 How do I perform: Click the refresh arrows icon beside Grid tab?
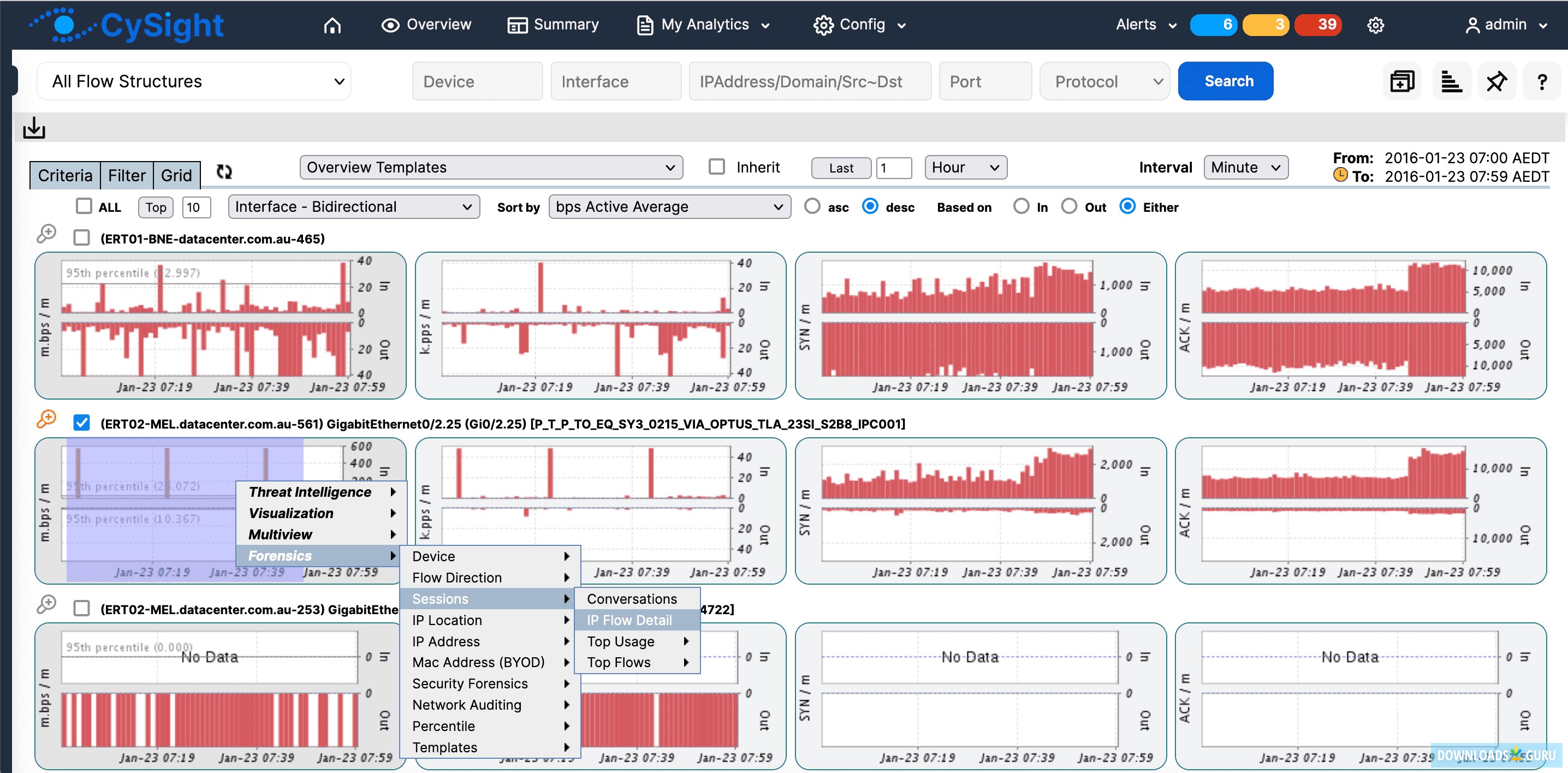(224, 173)
